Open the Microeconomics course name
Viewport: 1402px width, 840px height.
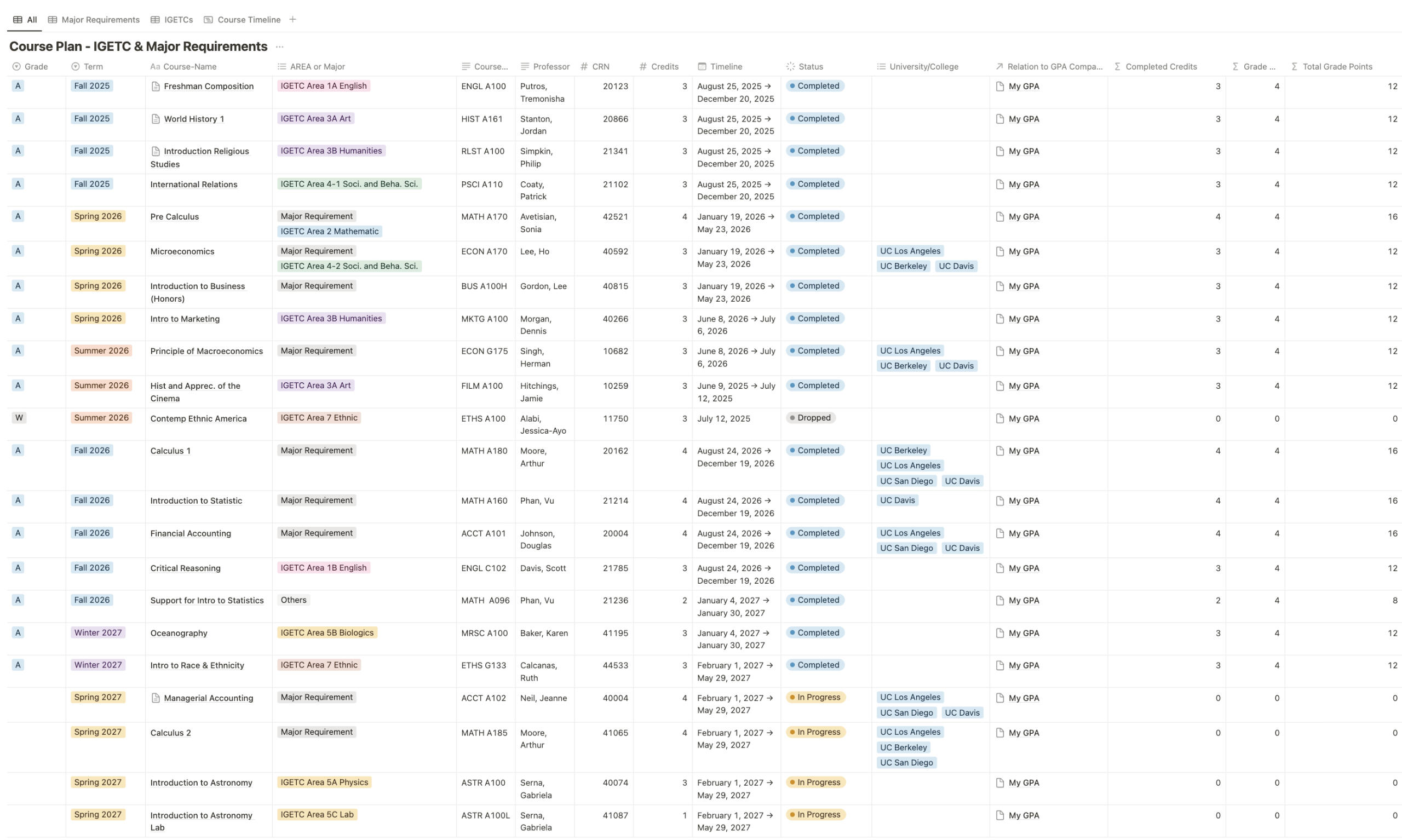(182, 251)
